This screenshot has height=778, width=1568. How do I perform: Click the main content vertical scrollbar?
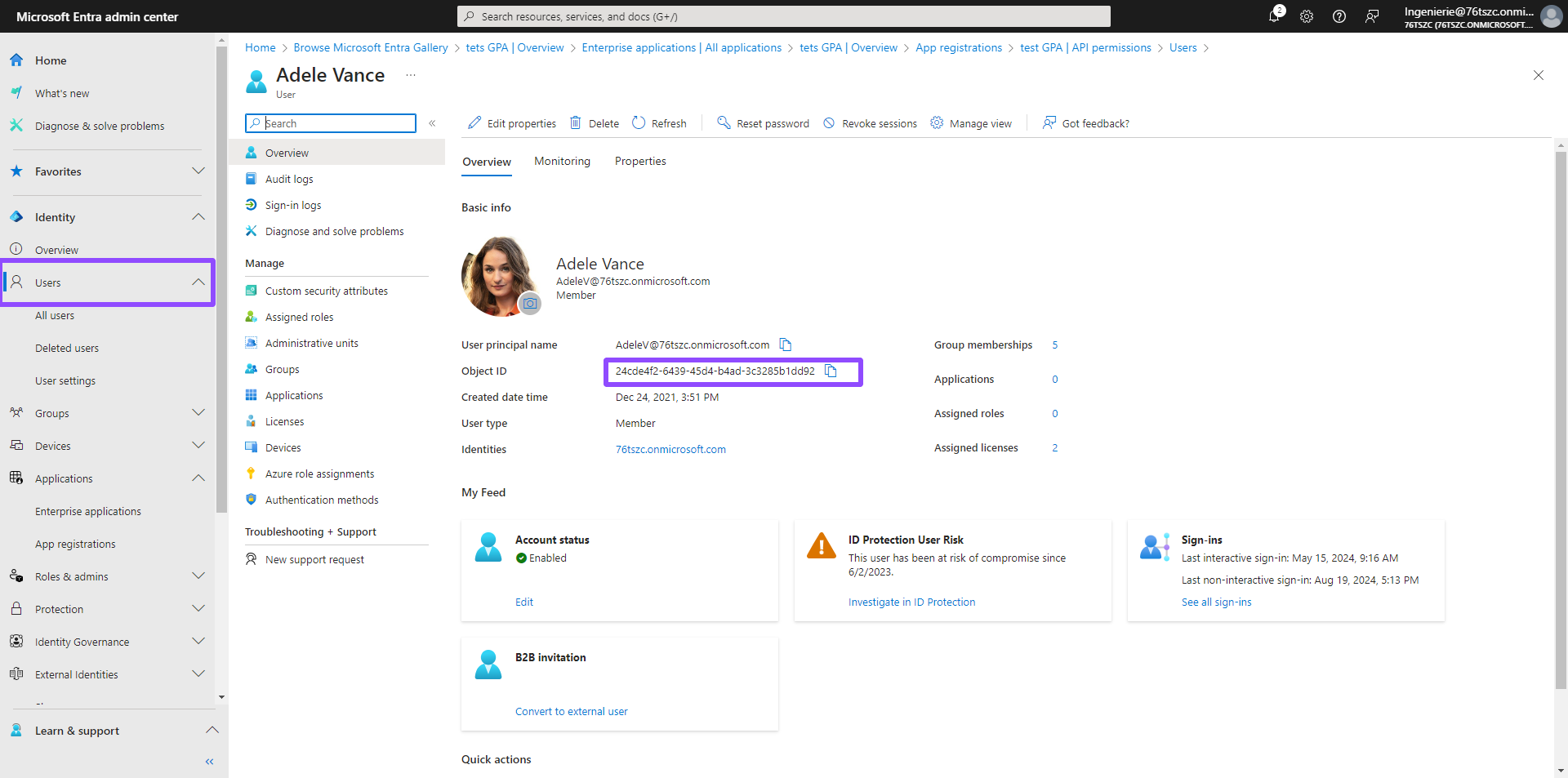(1561, 420)
